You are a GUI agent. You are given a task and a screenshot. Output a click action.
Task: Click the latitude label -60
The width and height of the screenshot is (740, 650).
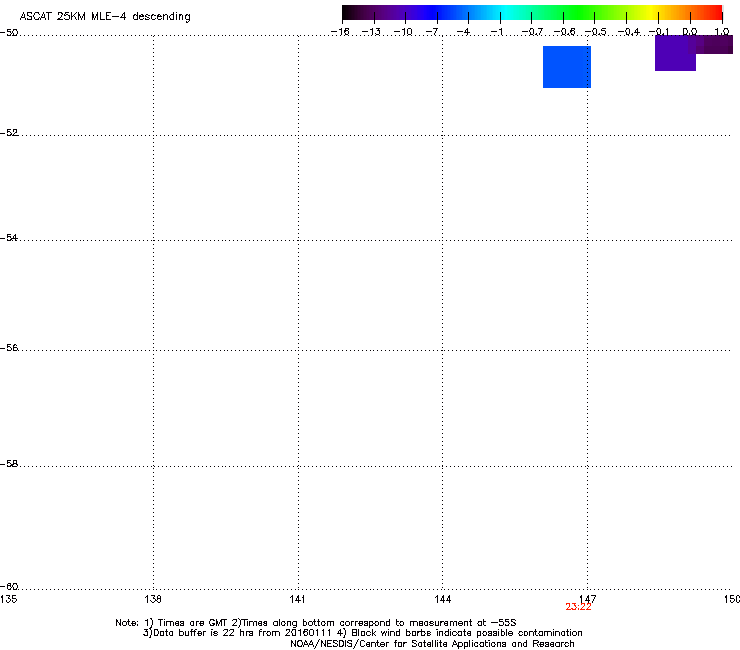click(9, 586)
